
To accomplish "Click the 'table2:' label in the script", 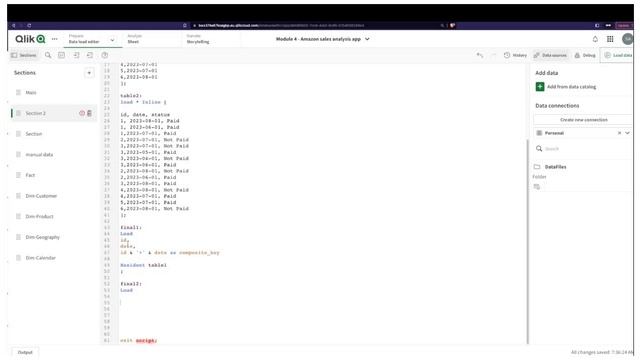I will (x=131, y=96).
